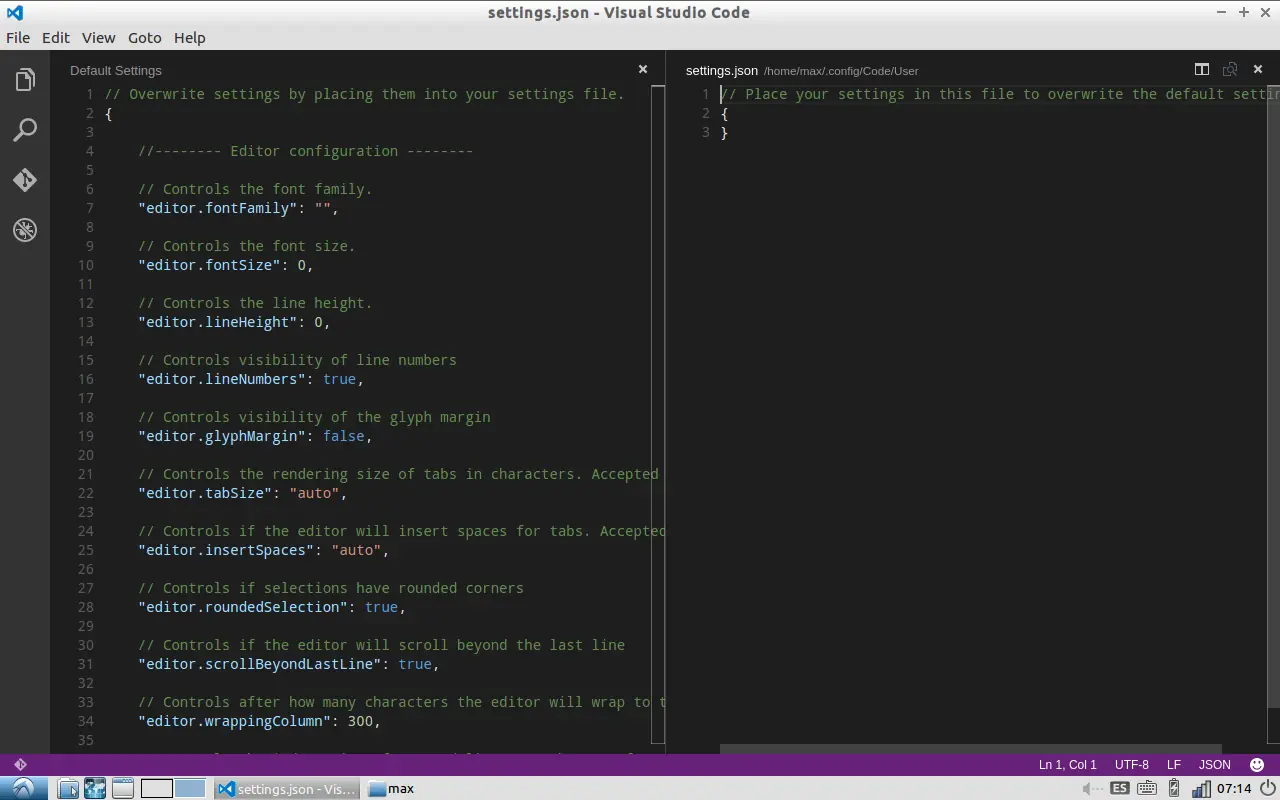Click the open changes icon beside settings.json
The width and height of the screenshot is (1280, 800).
click(x=1230, y=70)
